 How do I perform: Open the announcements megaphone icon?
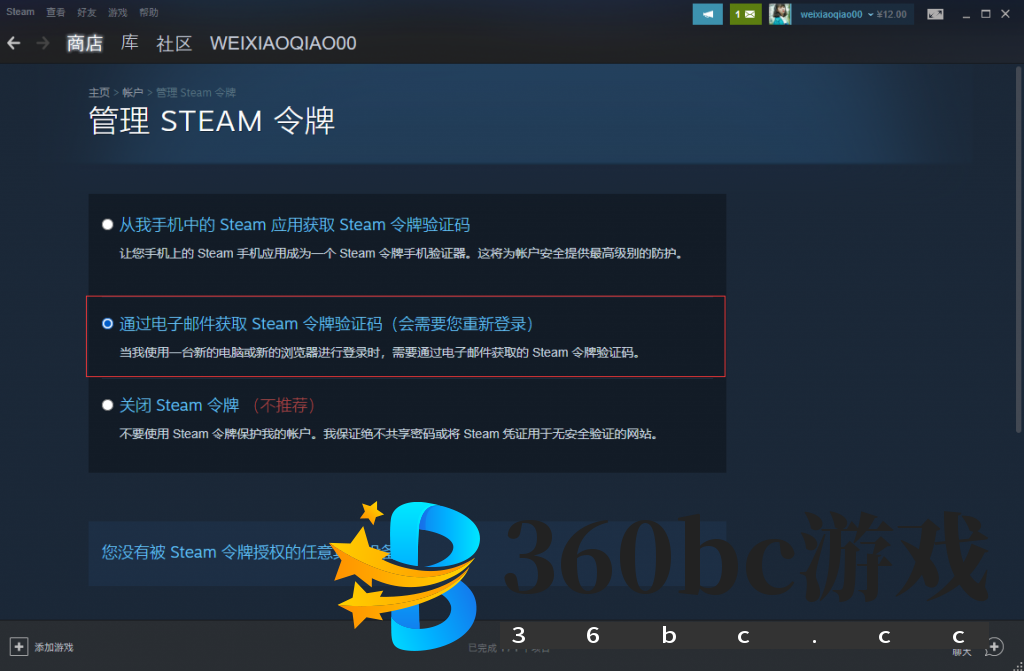pos(707,14)
